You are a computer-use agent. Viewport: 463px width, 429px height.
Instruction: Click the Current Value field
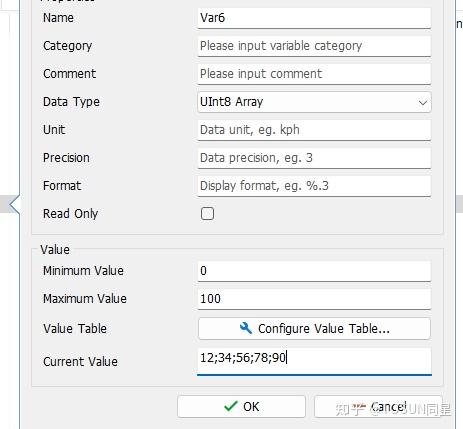[314, 361]
